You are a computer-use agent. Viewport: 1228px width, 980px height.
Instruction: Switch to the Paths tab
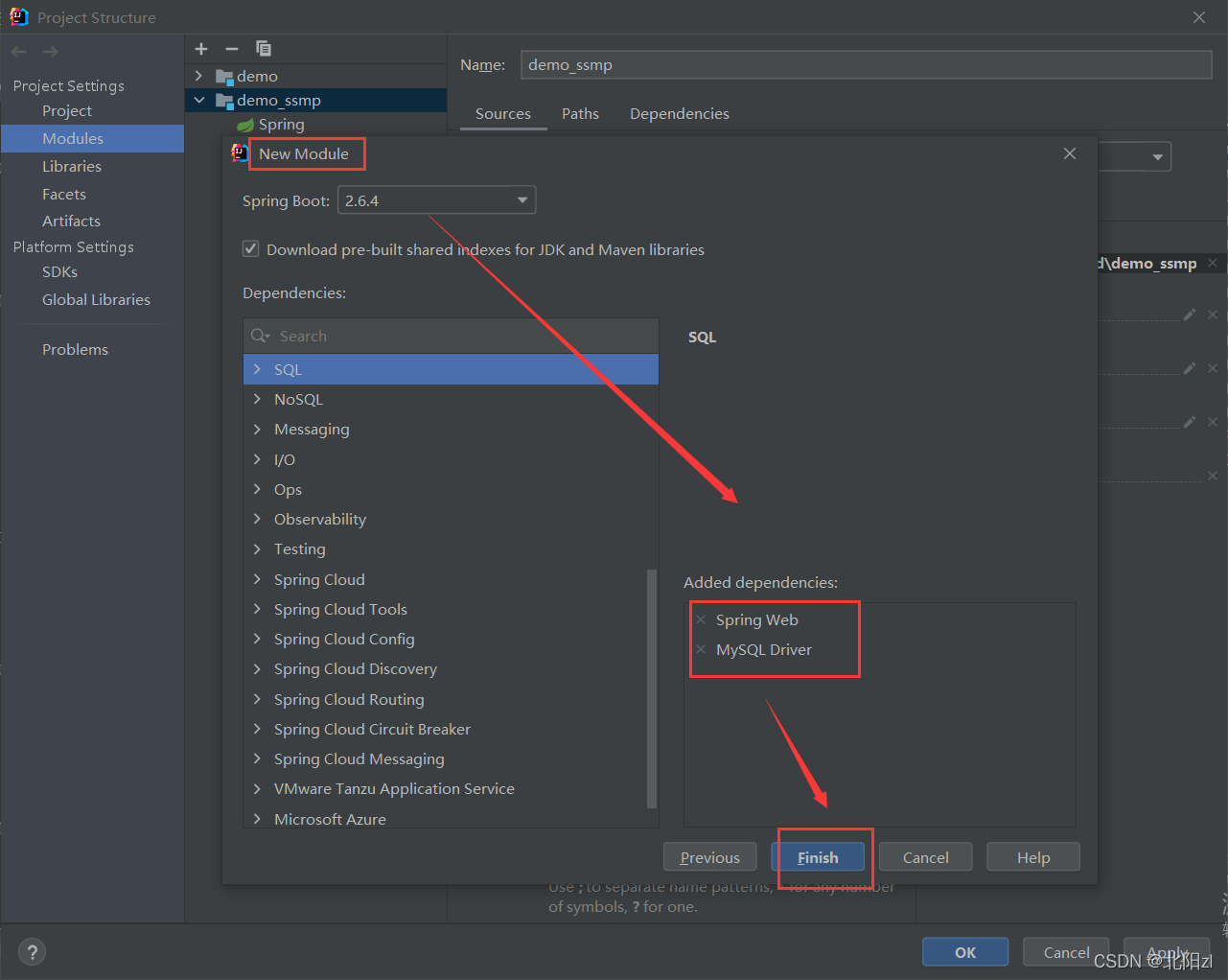pos(580,113)
